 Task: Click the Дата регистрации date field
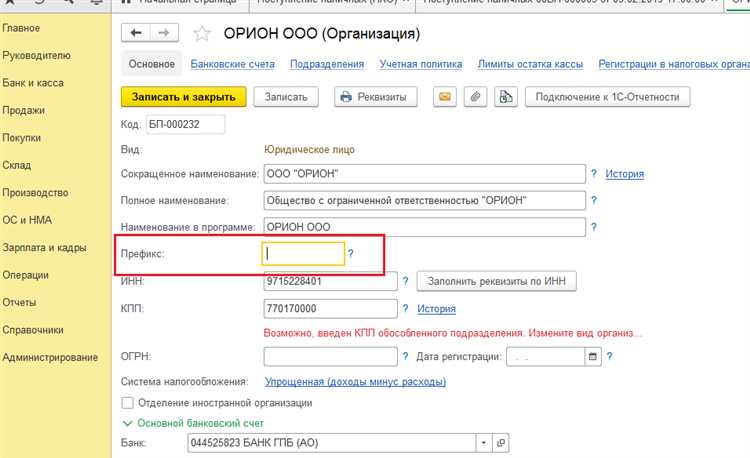click(x=545, y=357)
